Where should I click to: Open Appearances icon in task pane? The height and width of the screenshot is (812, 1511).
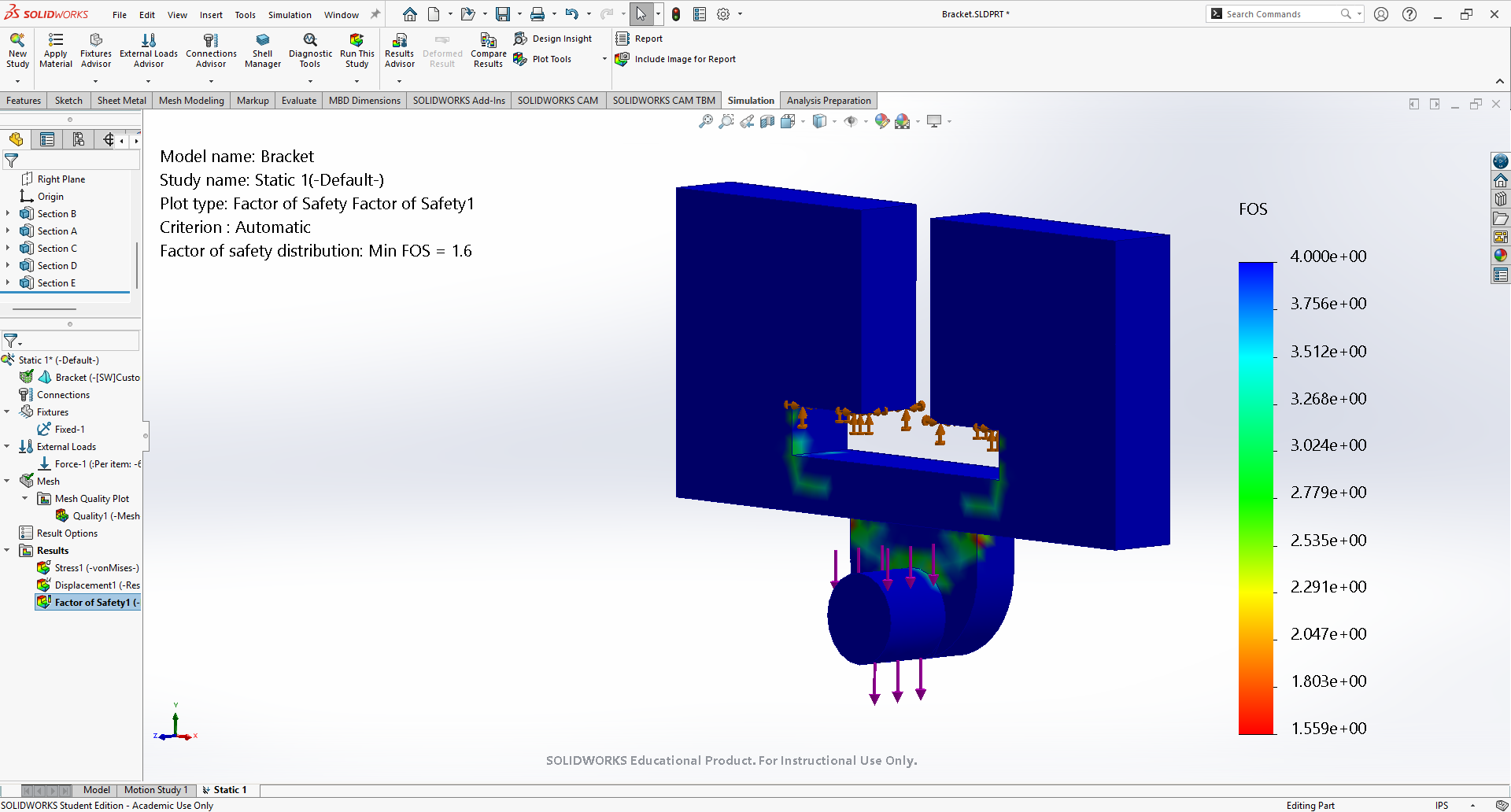pos(1501,255)
